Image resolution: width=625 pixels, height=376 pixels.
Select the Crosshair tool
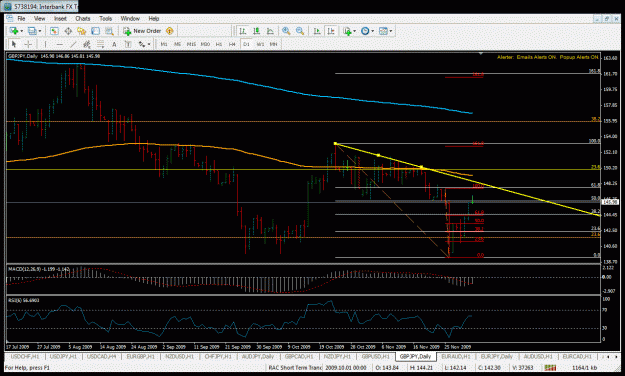coord(28,44)
